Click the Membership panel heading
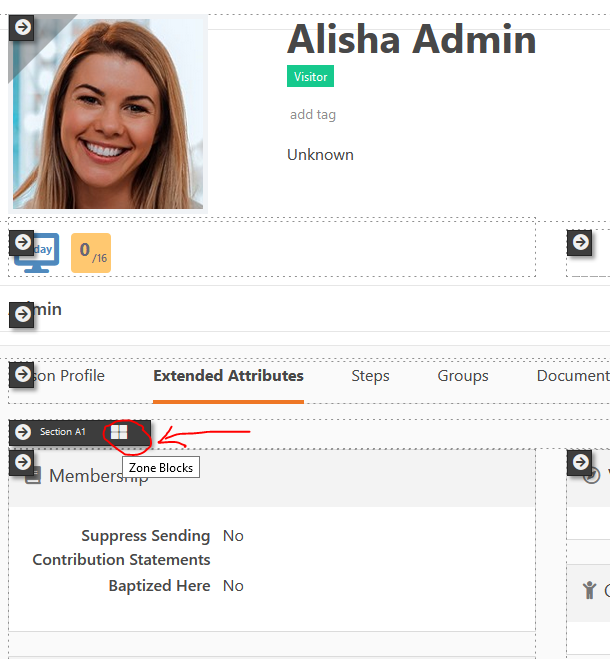The image size is (610, 659). (99, 476)
